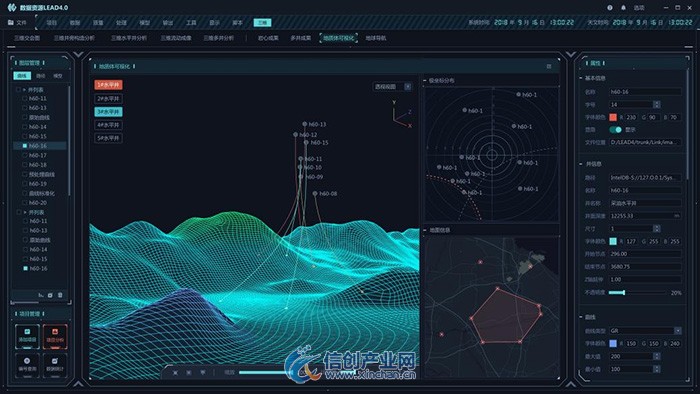Click the bottom-right data statistics icon button

click(55, 365)
